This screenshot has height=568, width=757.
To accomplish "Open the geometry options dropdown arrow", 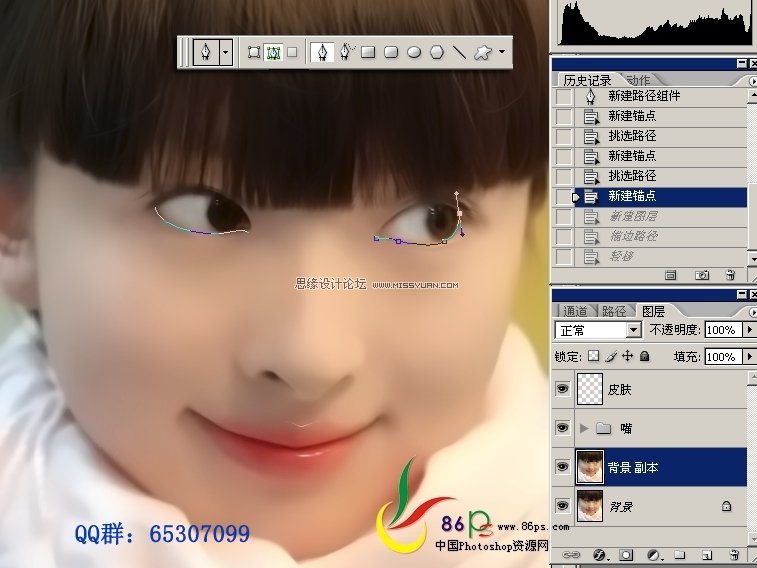I will (x=502, y=51).
